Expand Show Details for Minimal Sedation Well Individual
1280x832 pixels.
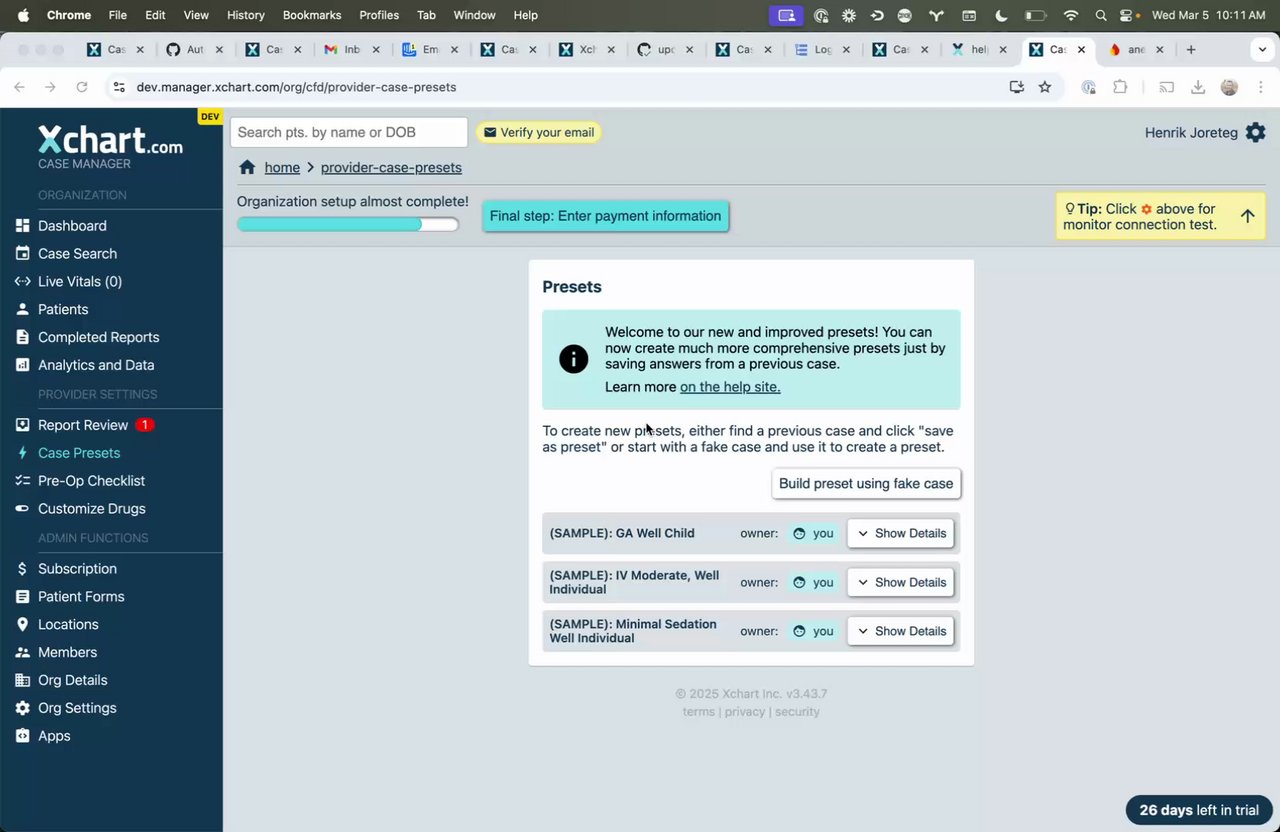point(900,632)
